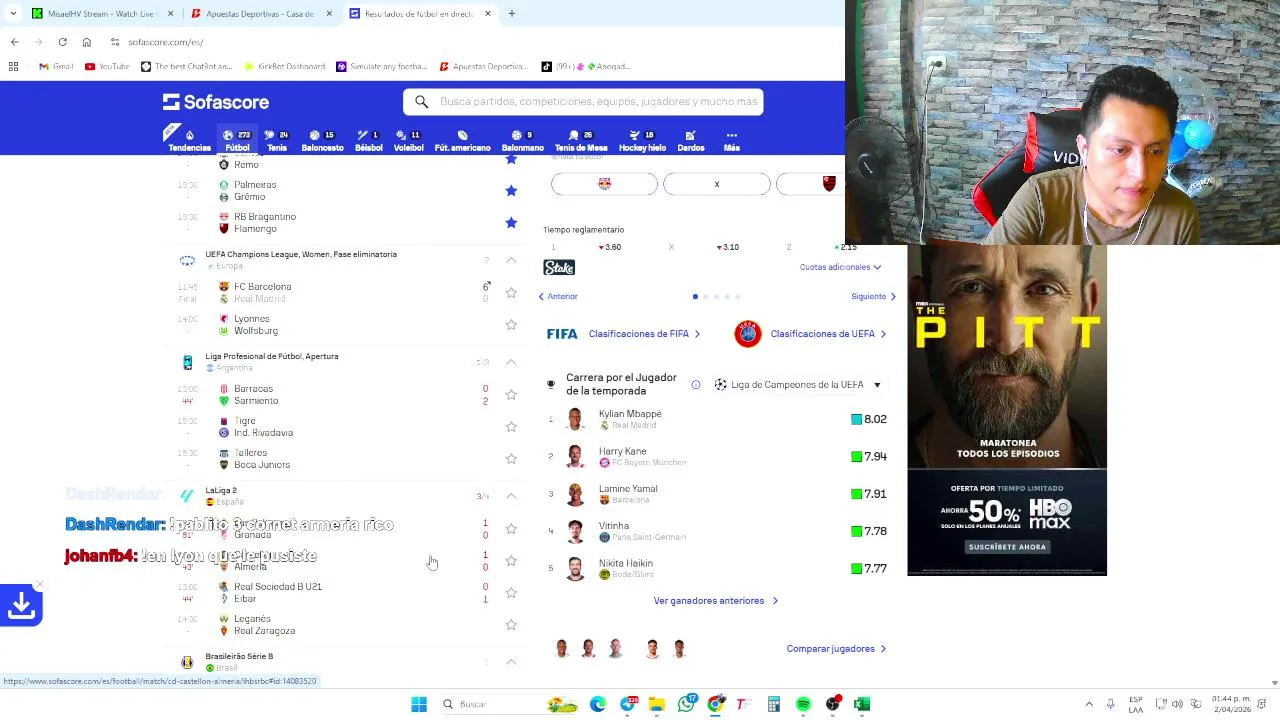
Task: Open the Stake odds provider logo
Action: (x=559, y=267)
